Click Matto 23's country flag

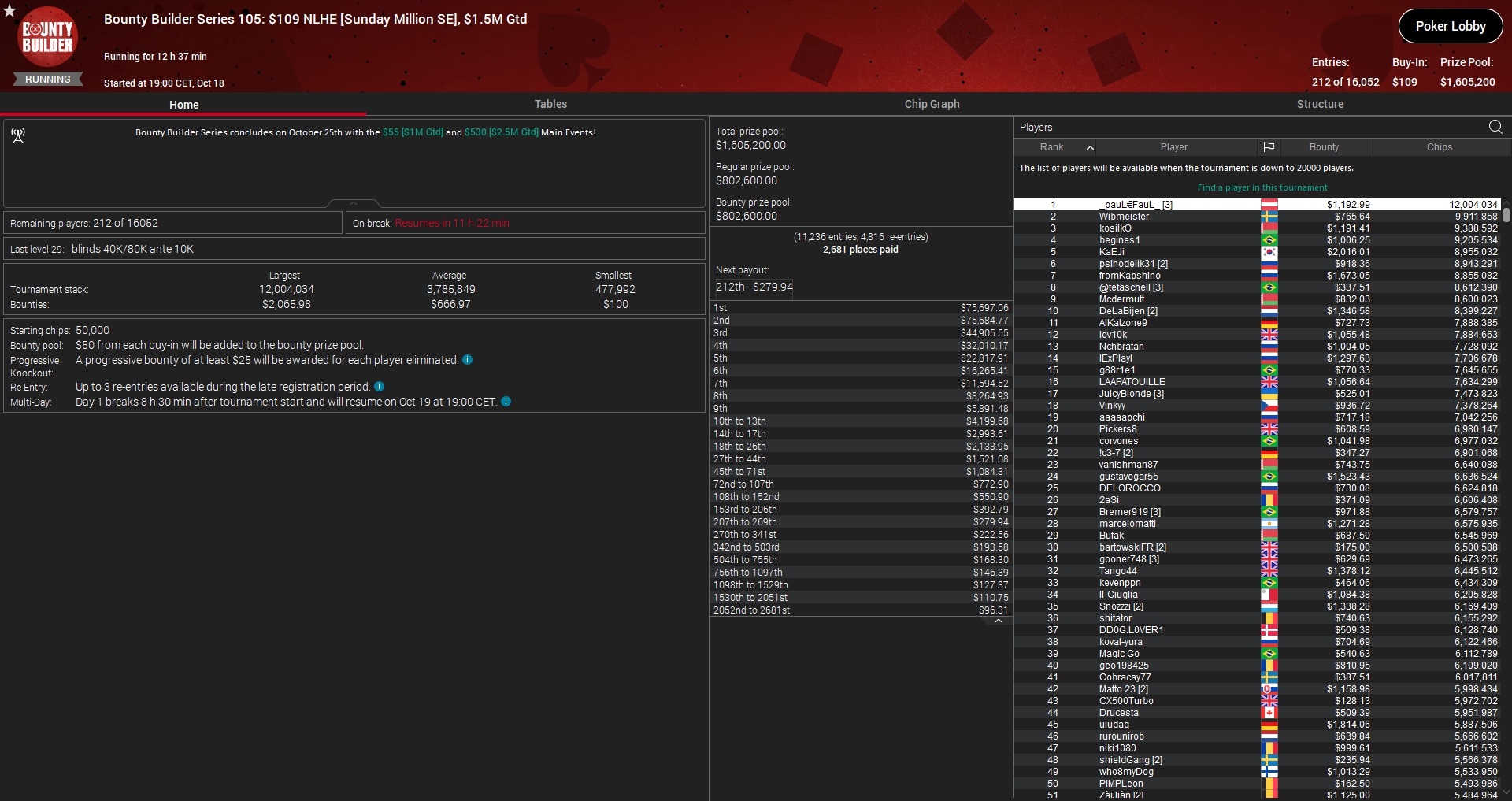pos(1269,689)
